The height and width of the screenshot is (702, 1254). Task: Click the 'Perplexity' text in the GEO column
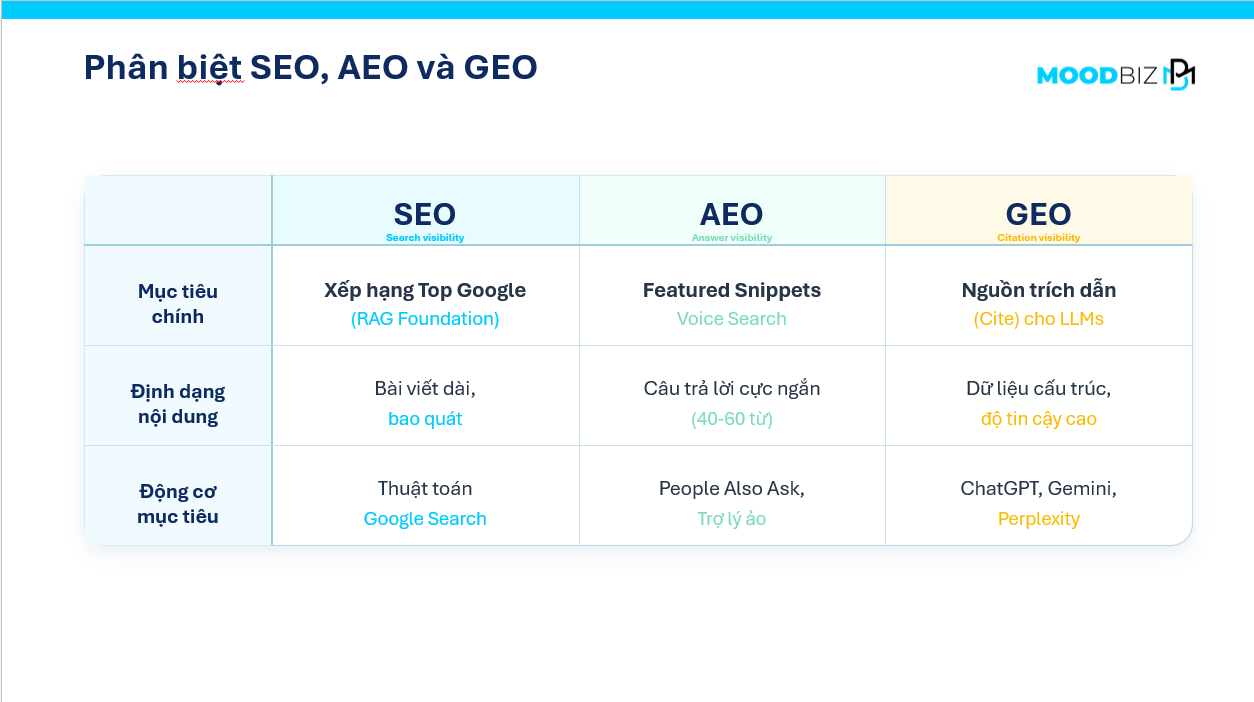(x=1039, y=519)
